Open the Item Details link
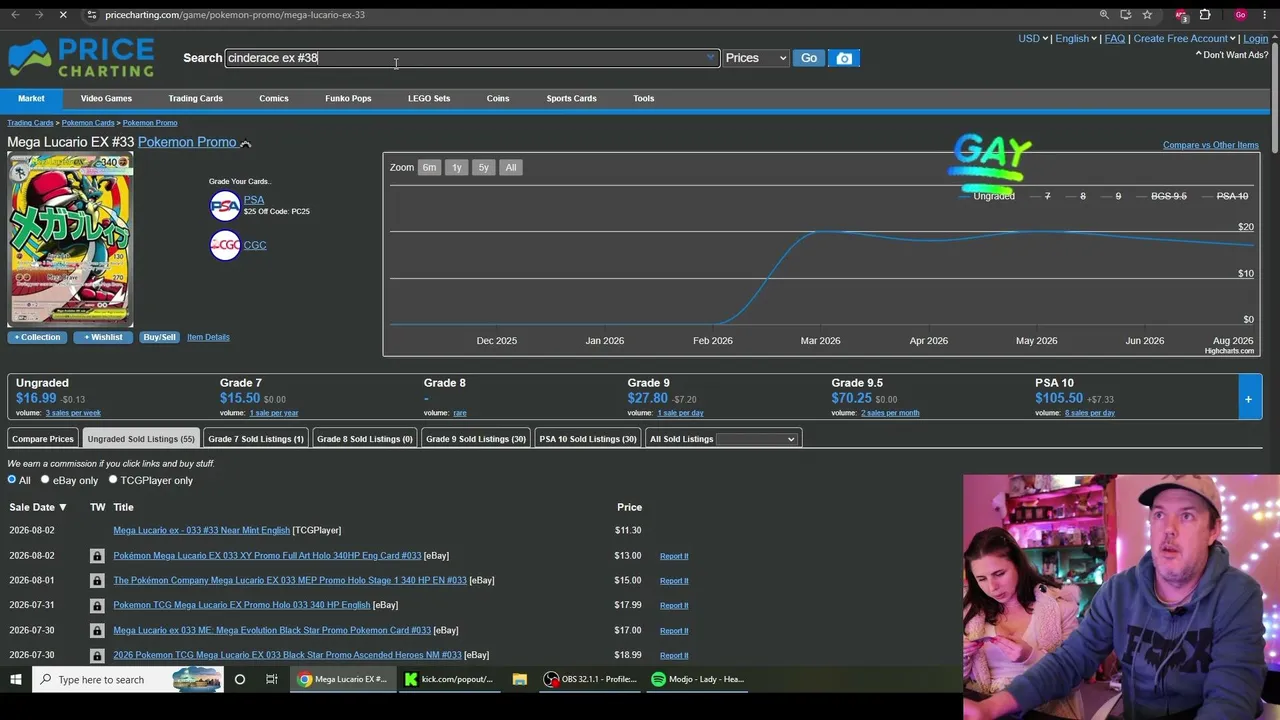 click(x=208, y=337)
